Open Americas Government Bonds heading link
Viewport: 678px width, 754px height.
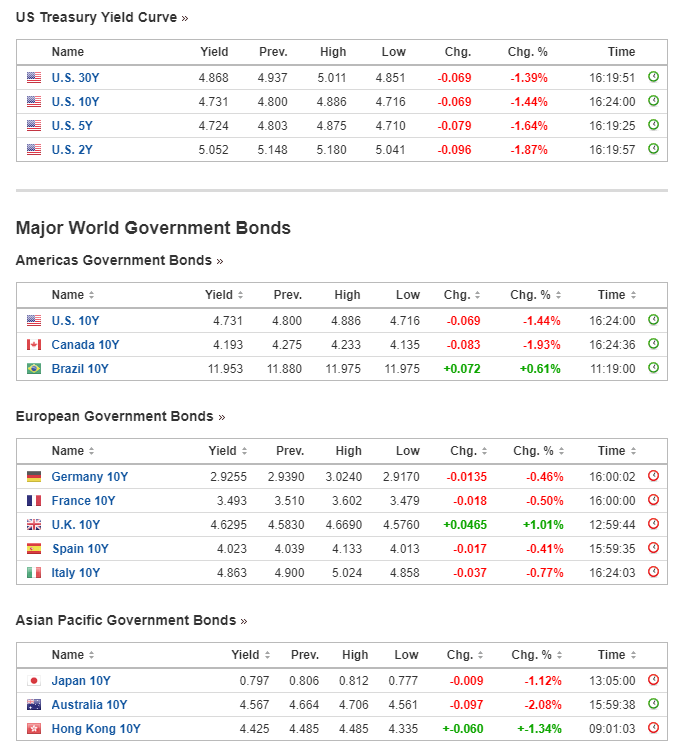pyautogui.click(x=119, y=260)
